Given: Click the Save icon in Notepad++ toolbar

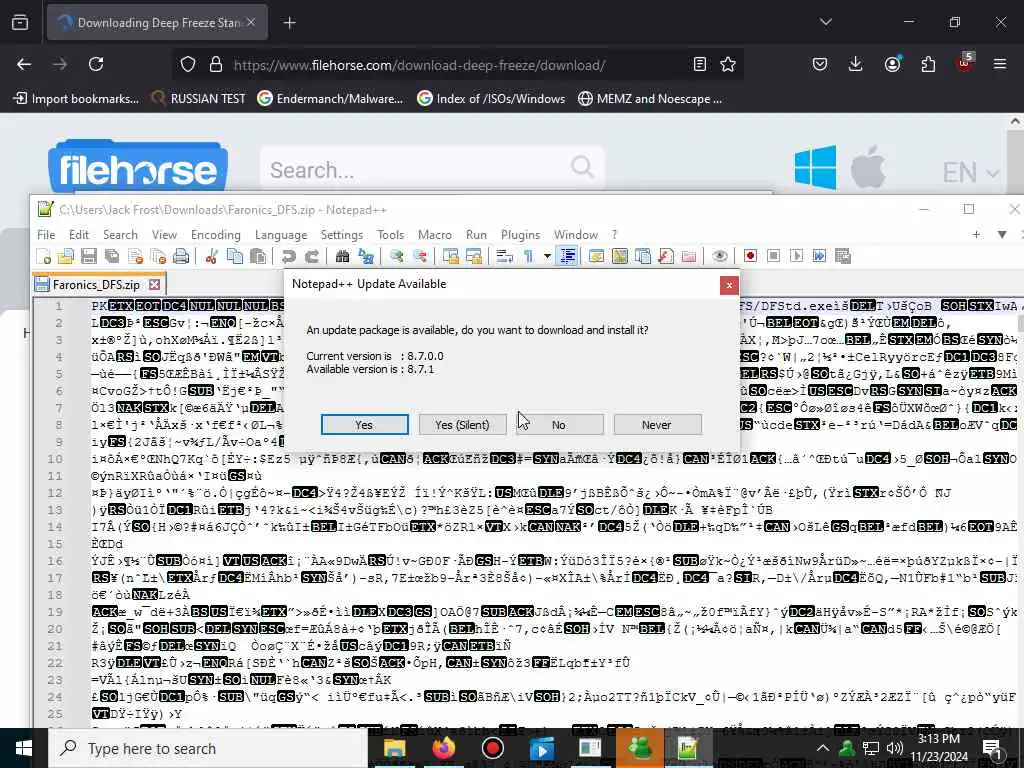Looking at the screenshot, I should click(89, 256).
